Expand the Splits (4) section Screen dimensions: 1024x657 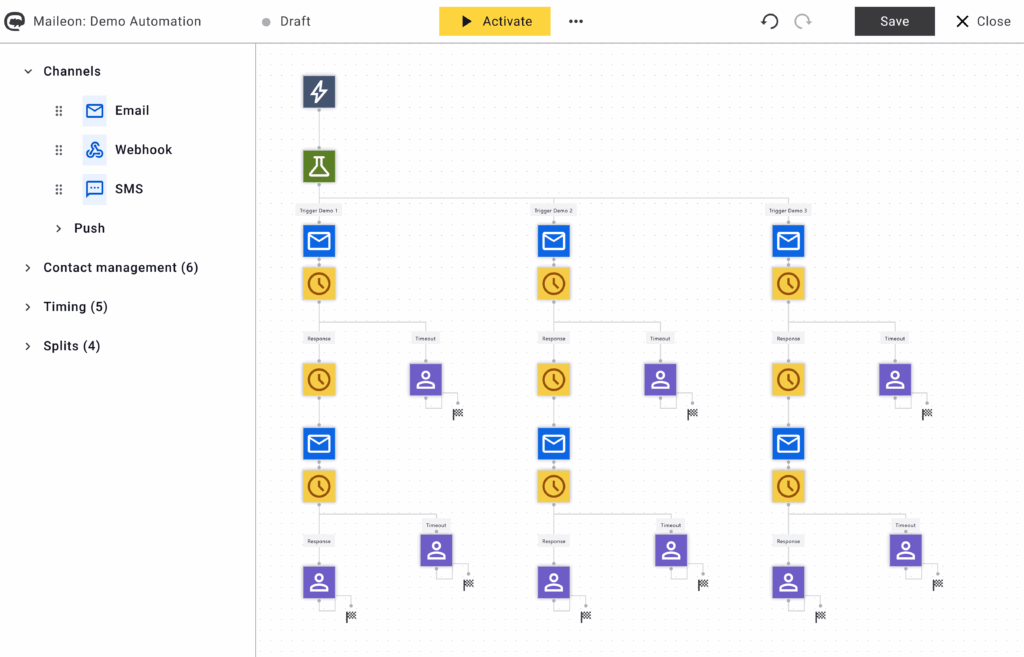coord(28,346)
